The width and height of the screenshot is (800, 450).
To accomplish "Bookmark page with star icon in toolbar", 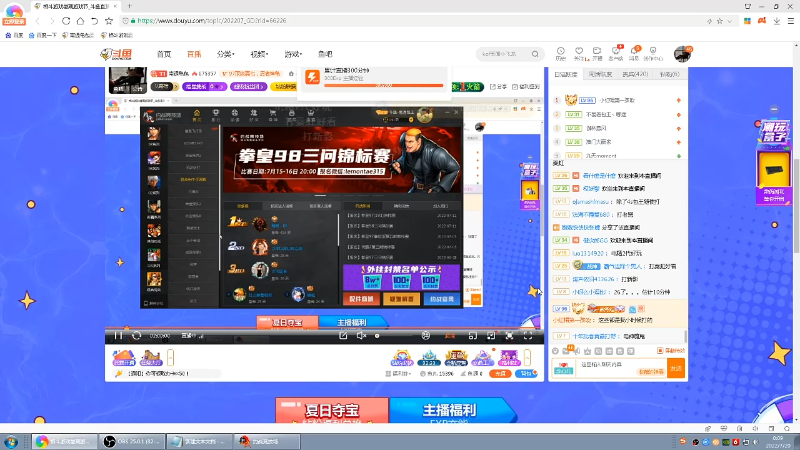I will pos(109,21).
